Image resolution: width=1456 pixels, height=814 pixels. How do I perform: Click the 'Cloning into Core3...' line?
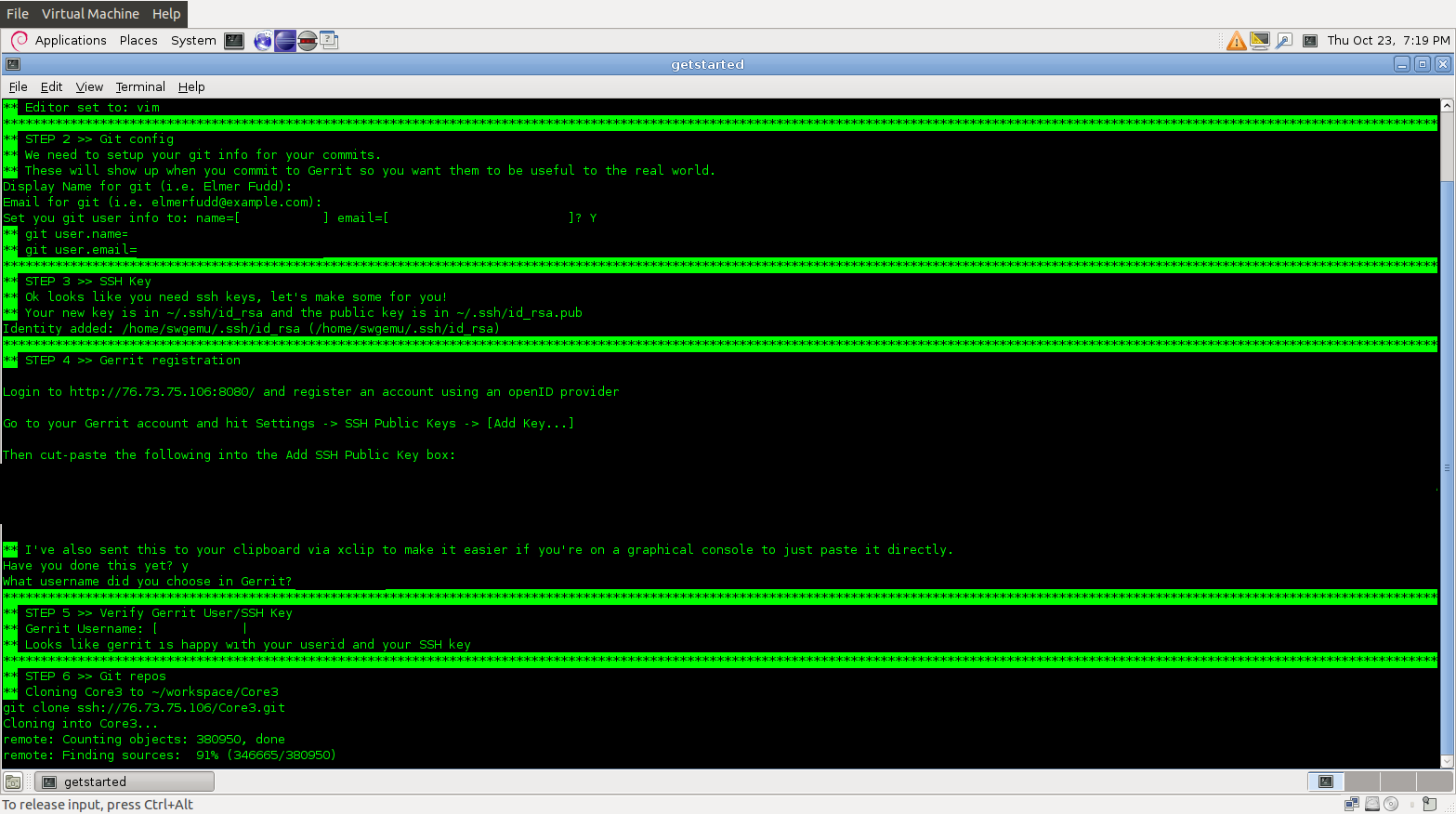(81, 723)
